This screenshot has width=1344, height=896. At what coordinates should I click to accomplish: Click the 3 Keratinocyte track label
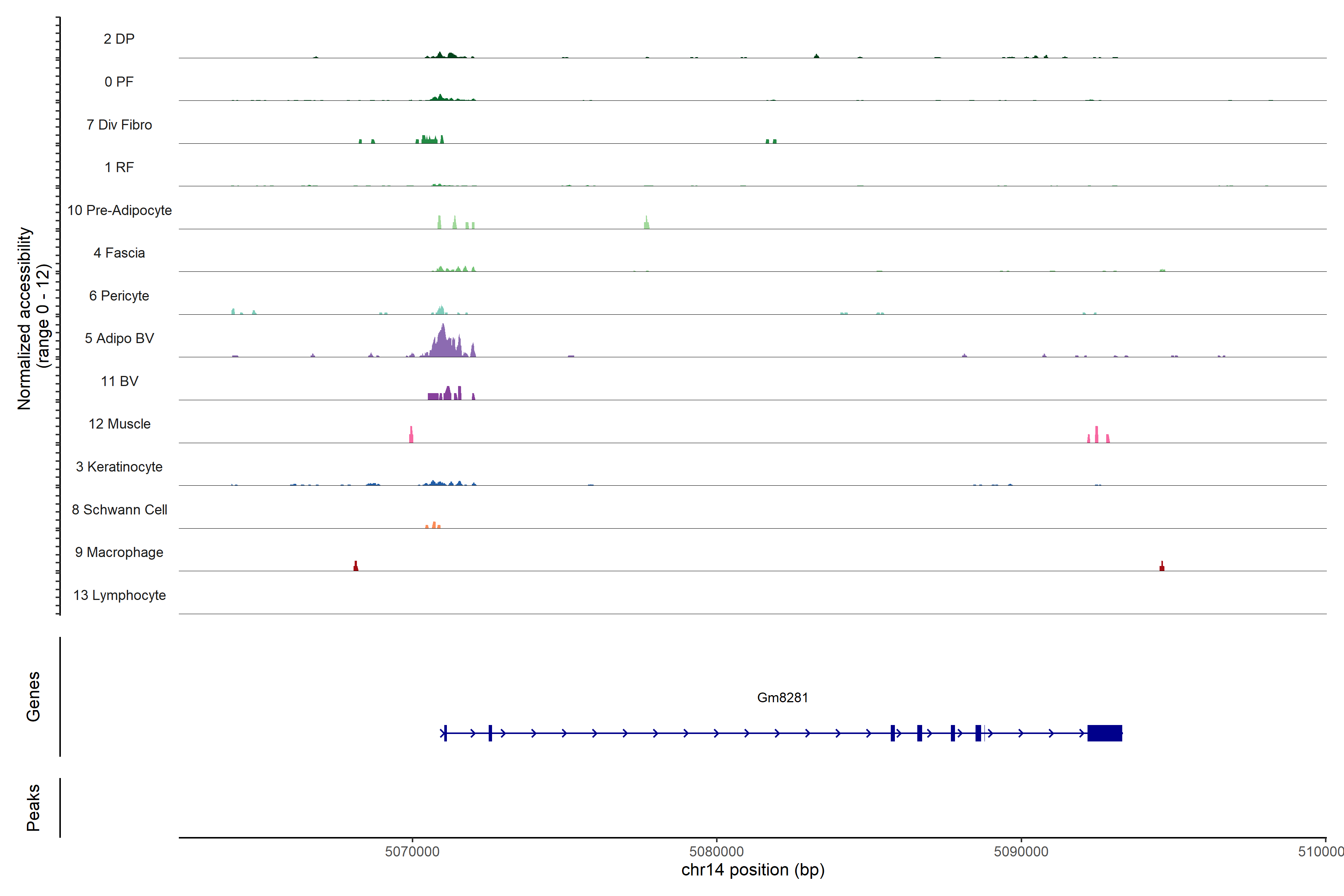pyautogui.click(x=119, y=467)
